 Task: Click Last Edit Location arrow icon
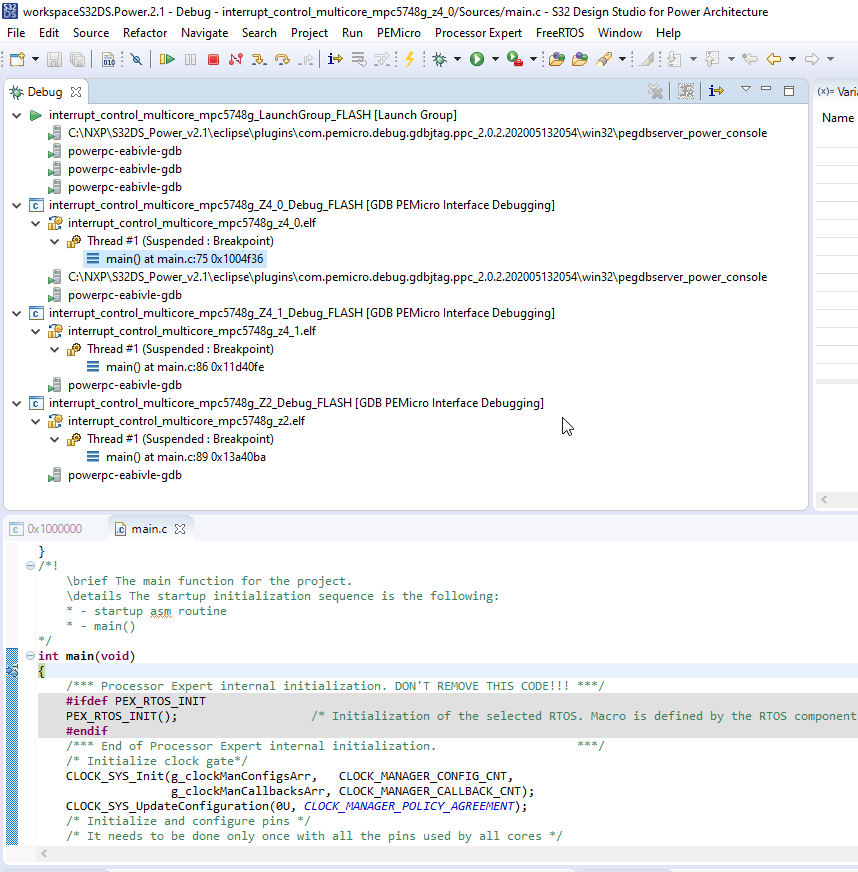[x=750, y=59]
